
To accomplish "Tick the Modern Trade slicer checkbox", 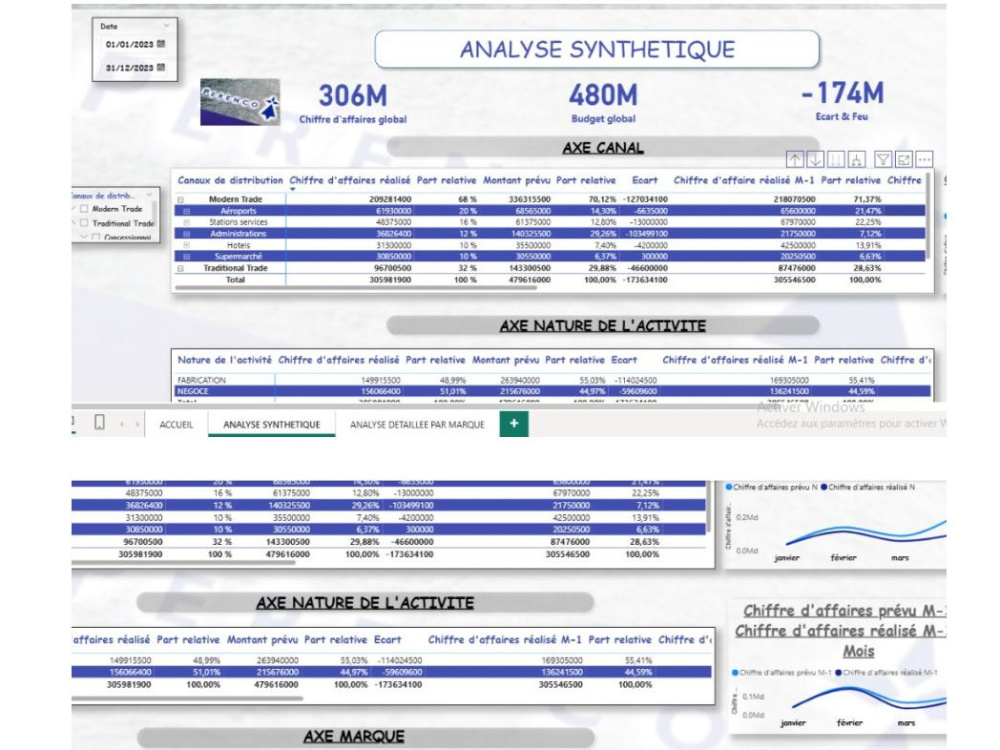I will click(84, 209).
